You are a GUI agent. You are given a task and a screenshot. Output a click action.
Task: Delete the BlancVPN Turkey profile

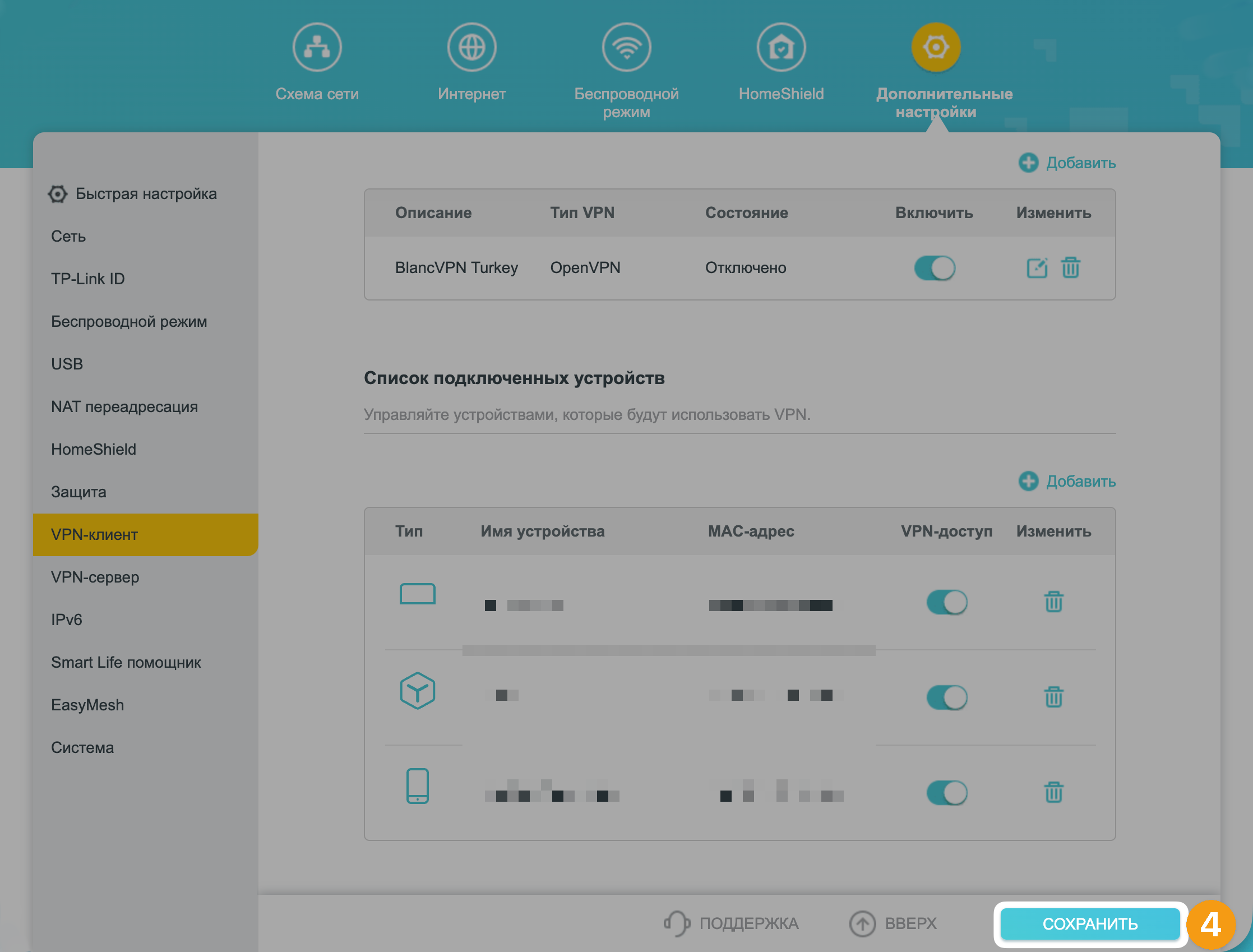[1071, 267]
